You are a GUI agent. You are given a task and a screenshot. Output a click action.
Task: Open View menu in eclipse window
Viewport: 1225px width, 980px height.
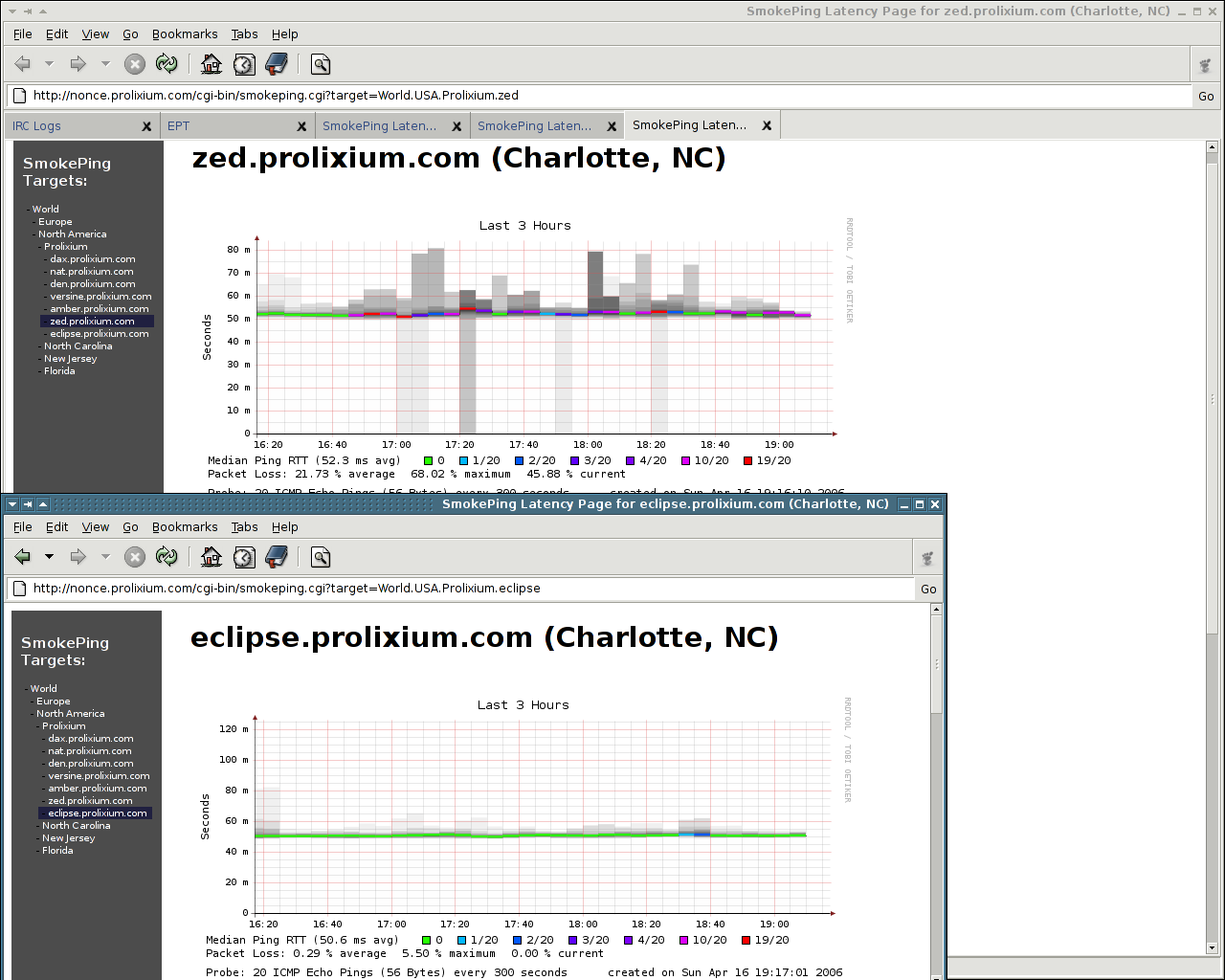coord(95,526)
